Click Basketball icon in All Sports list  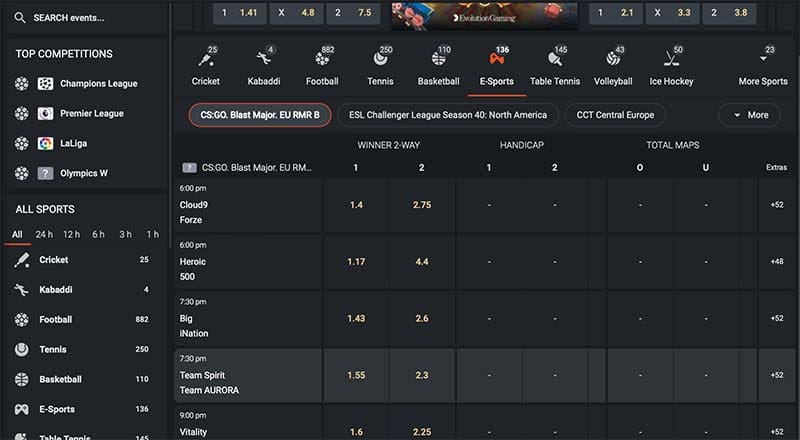tap(21, 379)
